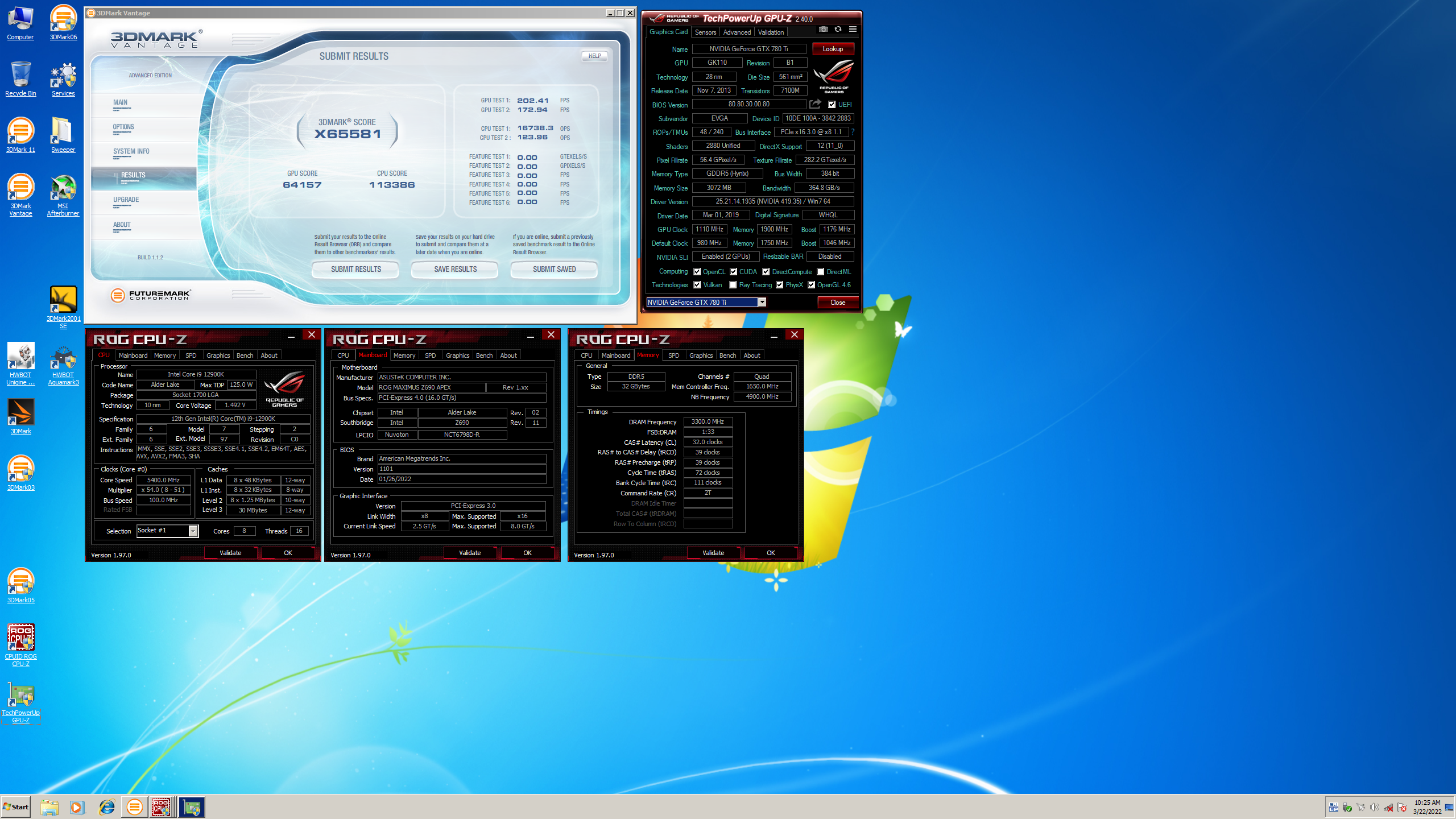Open the 3DMark06 desktop shortcut
The image size is (1456, 819).
(x=63, y=23)
